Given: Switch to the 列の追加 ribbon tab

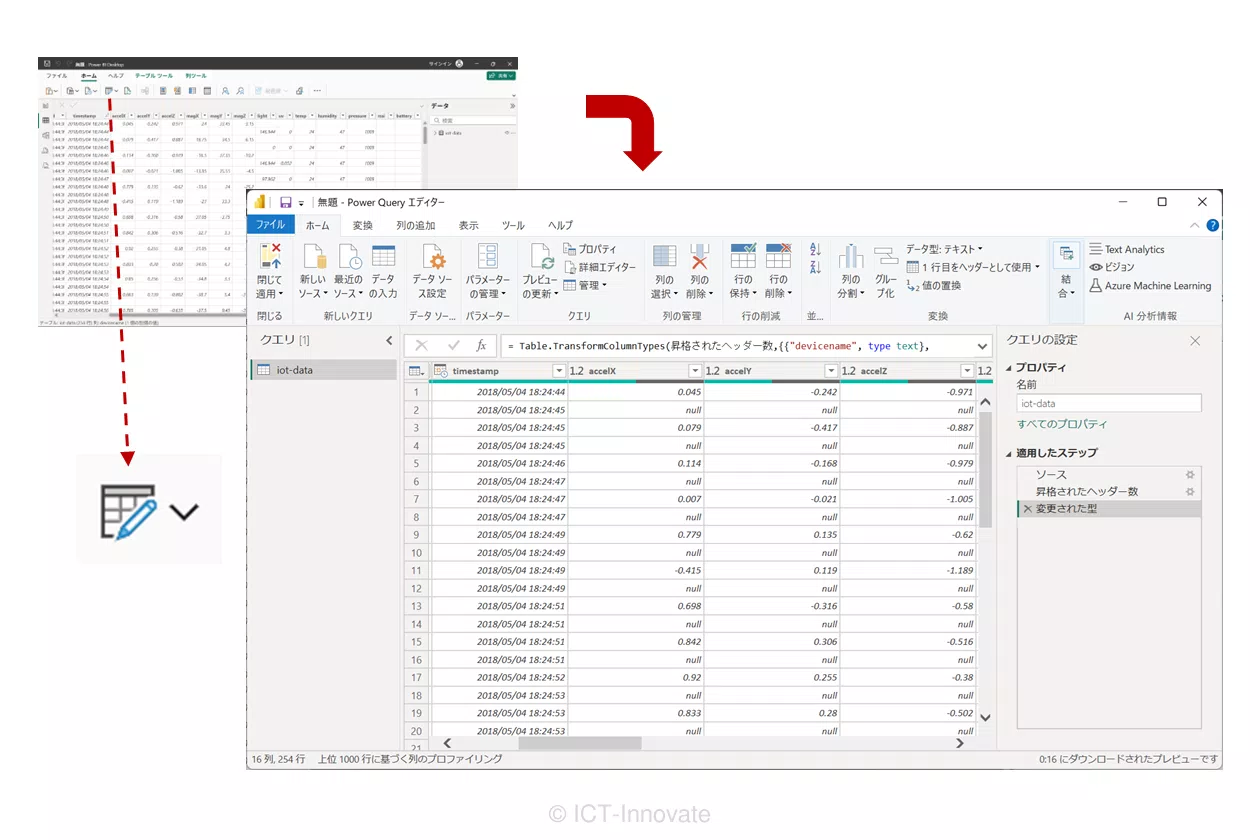Looking at the screenshot, I should click(415, 226).
